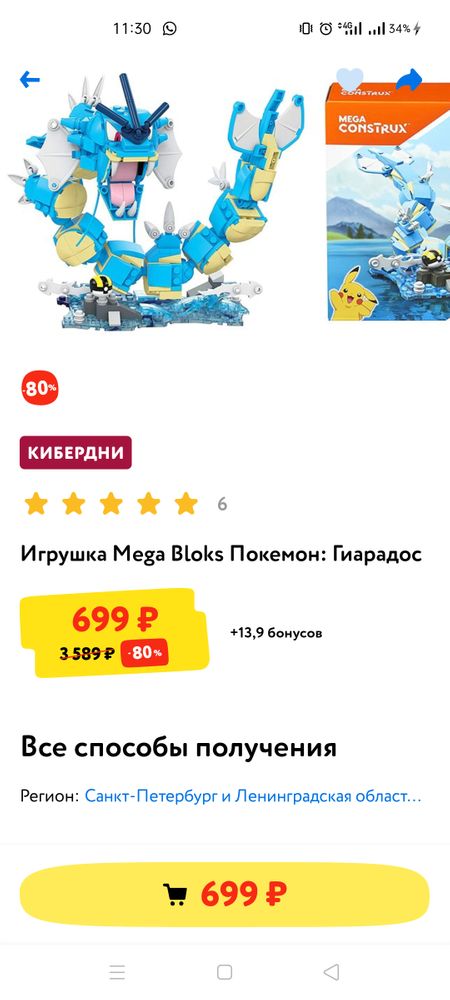Open the КИБЕРДНИ promo tag

(x=76, y=453)
